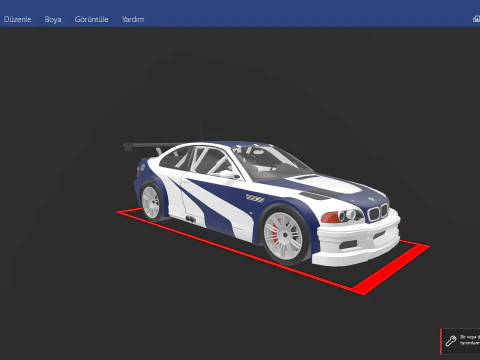Select the BMW car model in the viewport
This screenshot has width=480, height=360.
tap(263, 203)
